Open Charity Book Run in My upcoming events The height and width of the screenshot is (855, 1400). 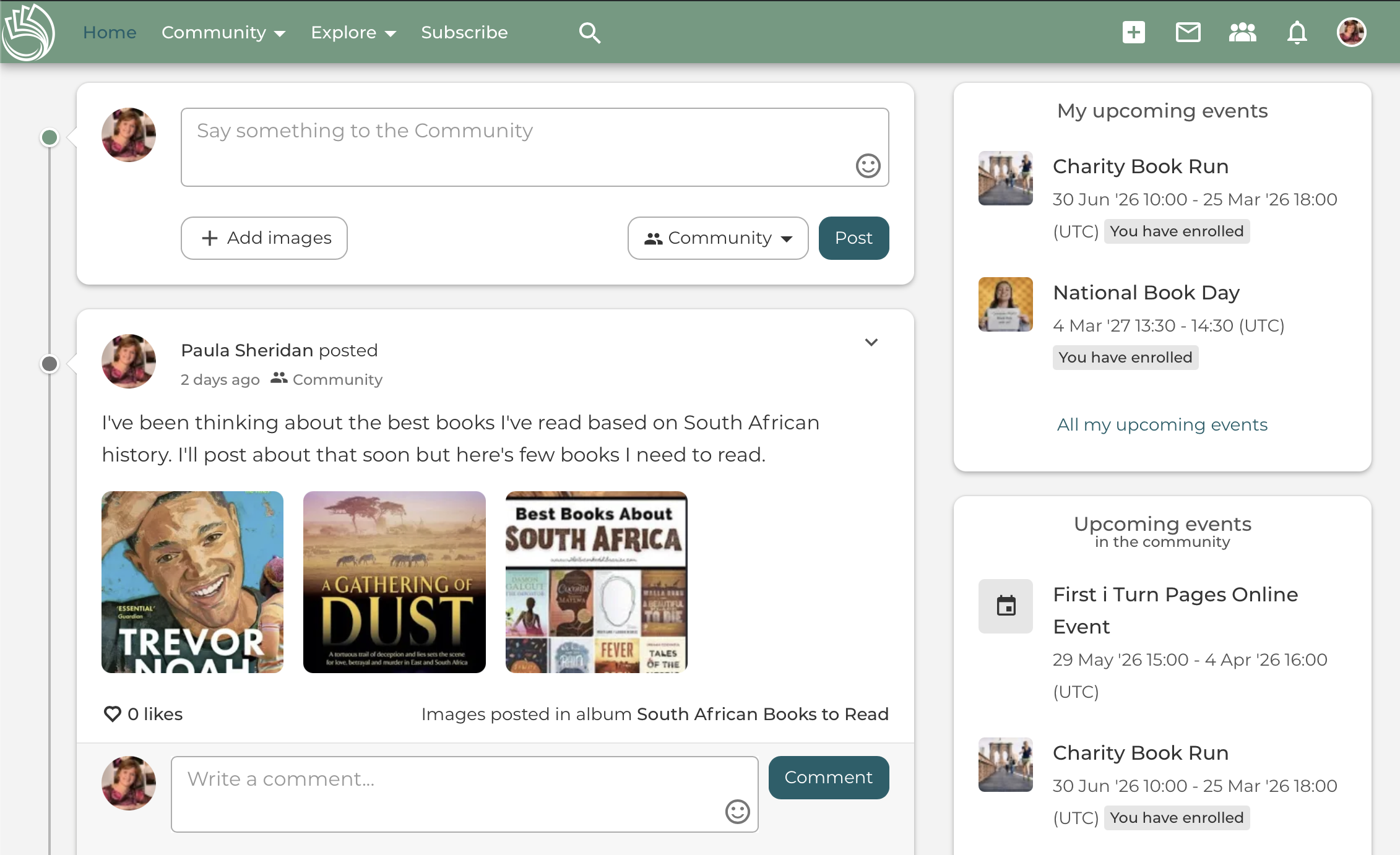pyautogui.click(x=1141, y=166)
